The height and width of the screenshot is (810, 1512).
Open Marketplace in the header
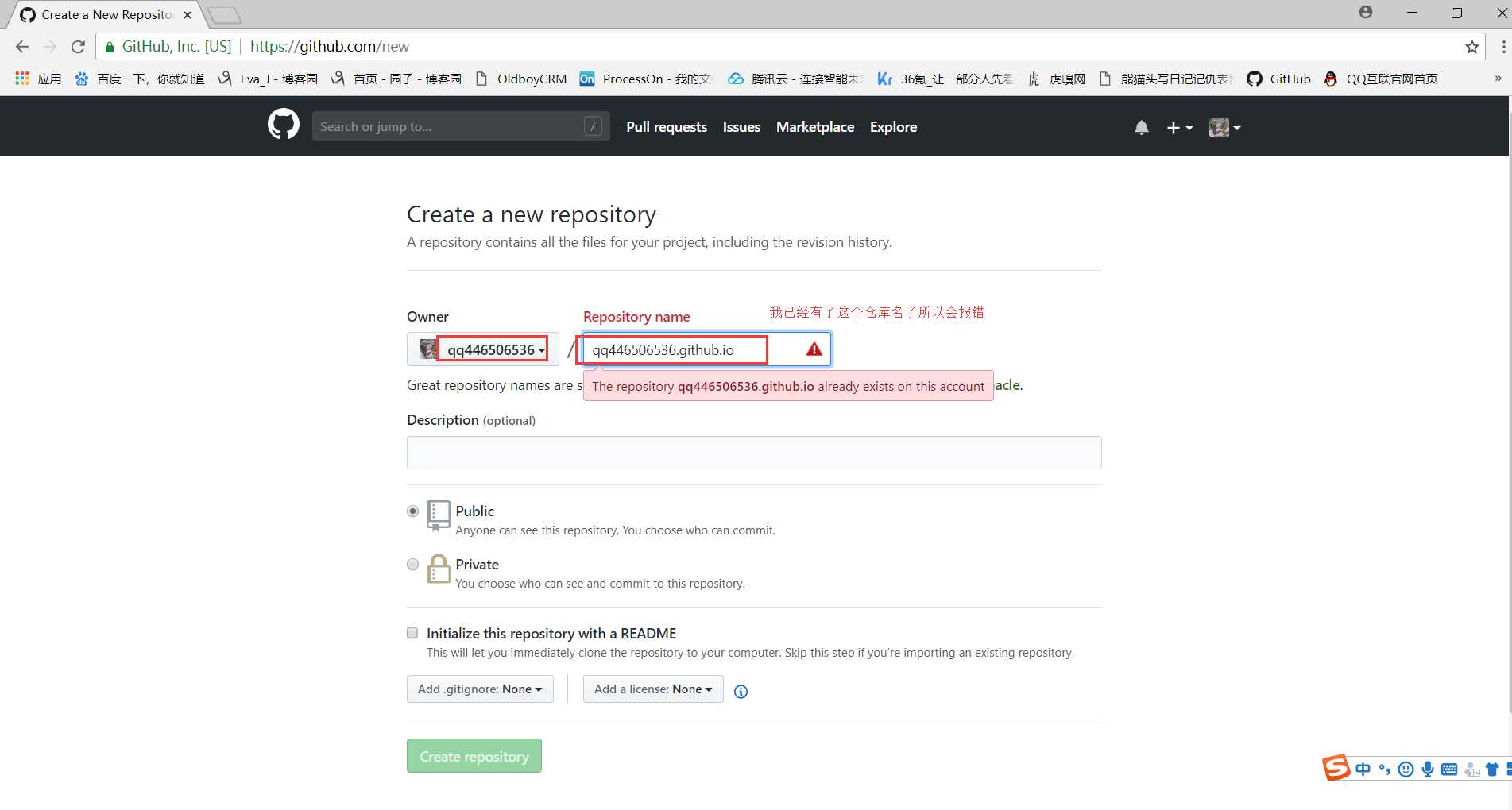tap(815, 127)
